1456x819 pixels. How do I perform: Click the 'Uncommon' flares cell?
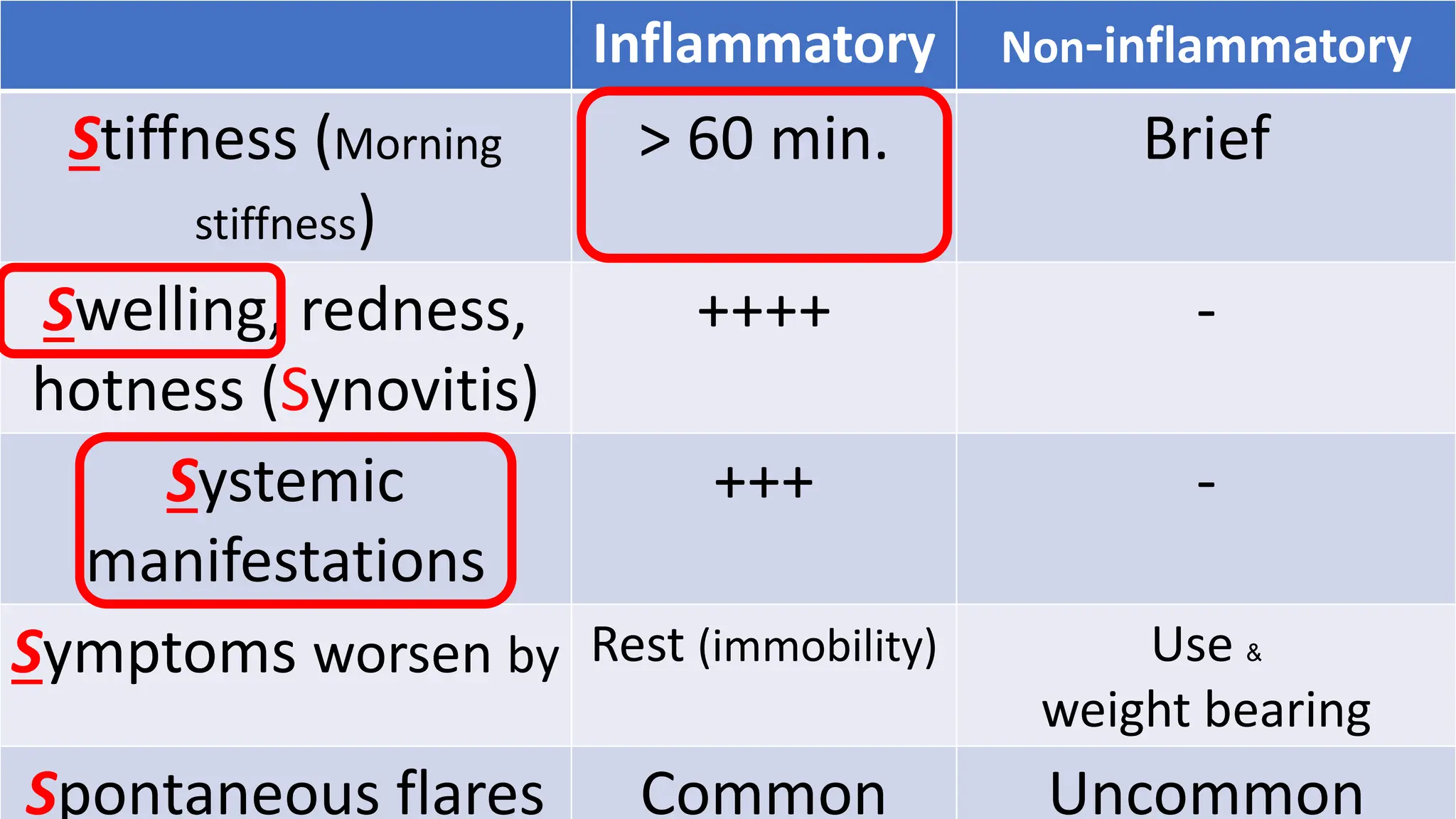[1206, 793]
